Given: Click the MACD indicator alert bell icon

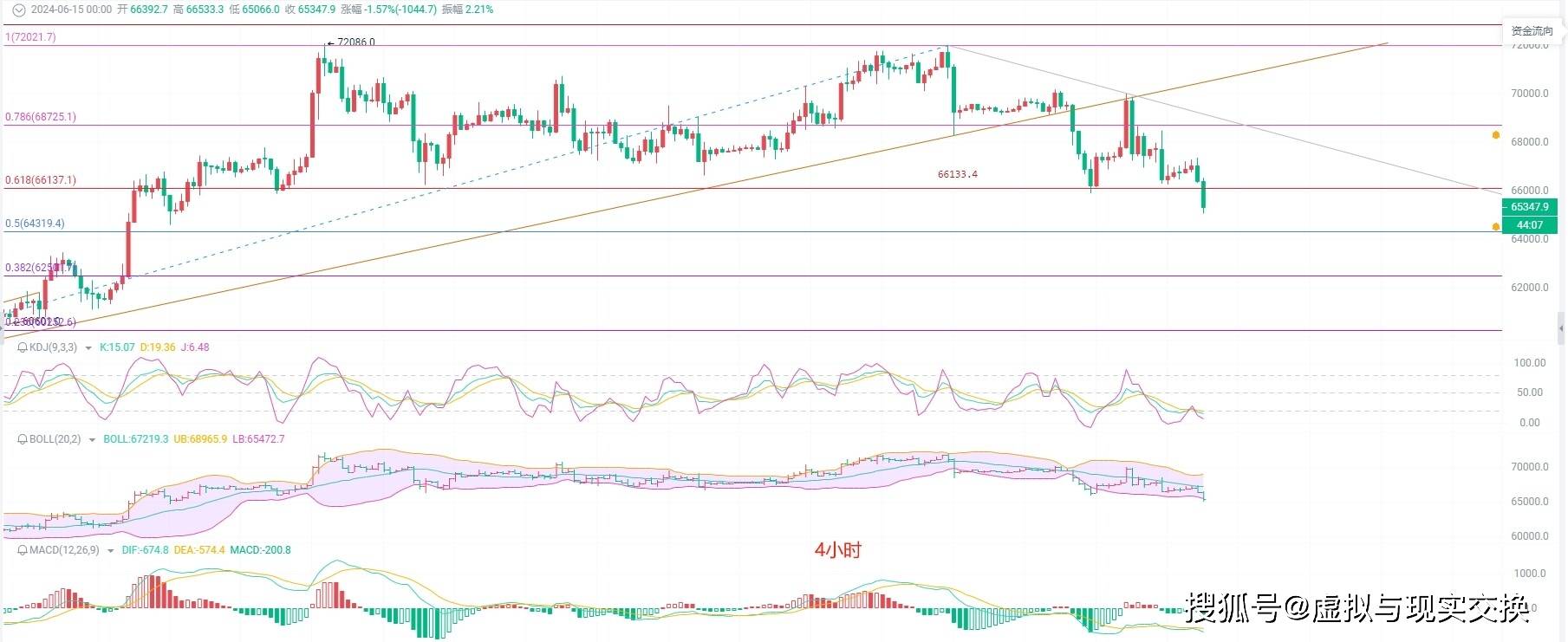Looking at the screenshot, I should pos(23,550).
